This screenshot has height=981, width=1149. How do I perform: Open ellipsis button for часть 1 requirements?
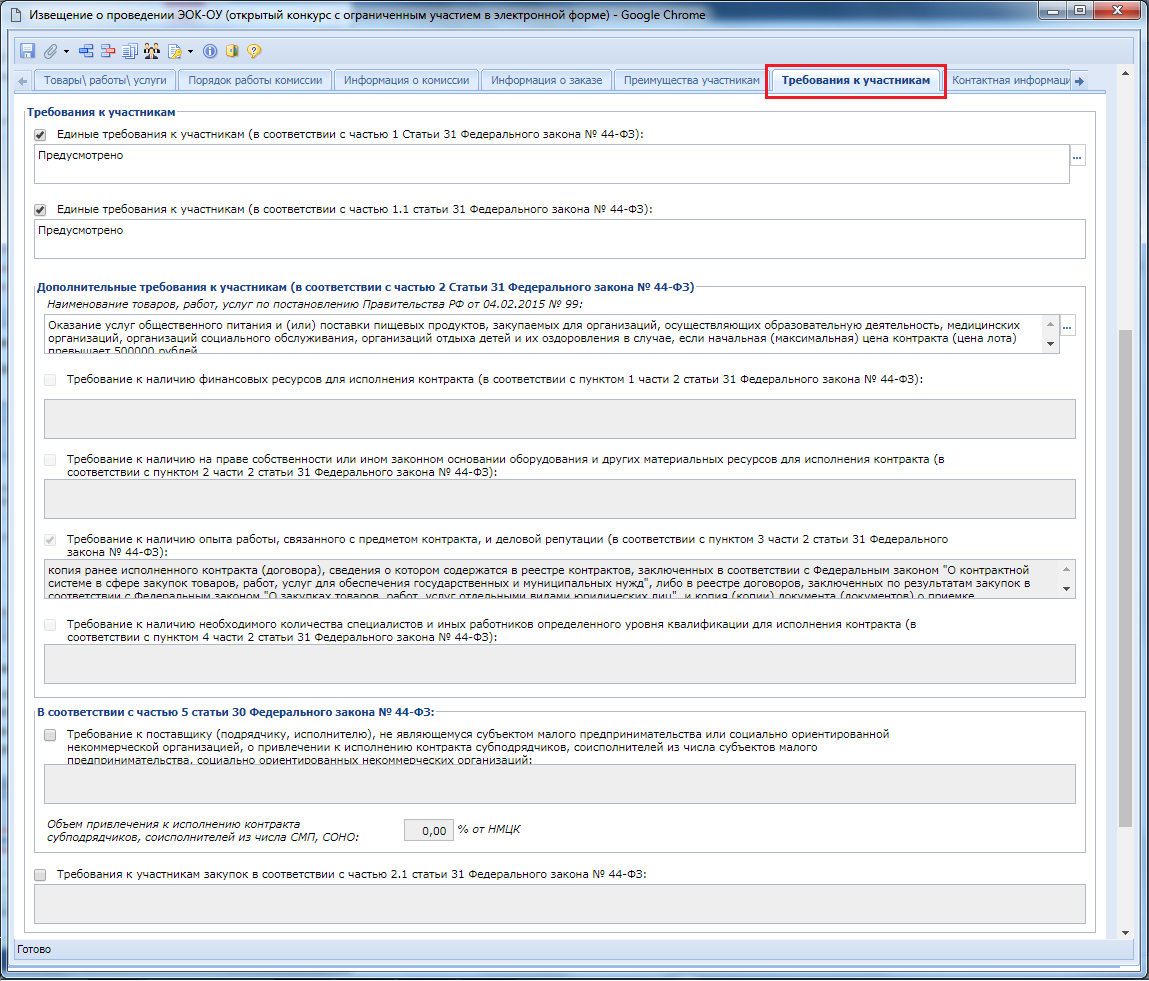(x=1077, y=156)
